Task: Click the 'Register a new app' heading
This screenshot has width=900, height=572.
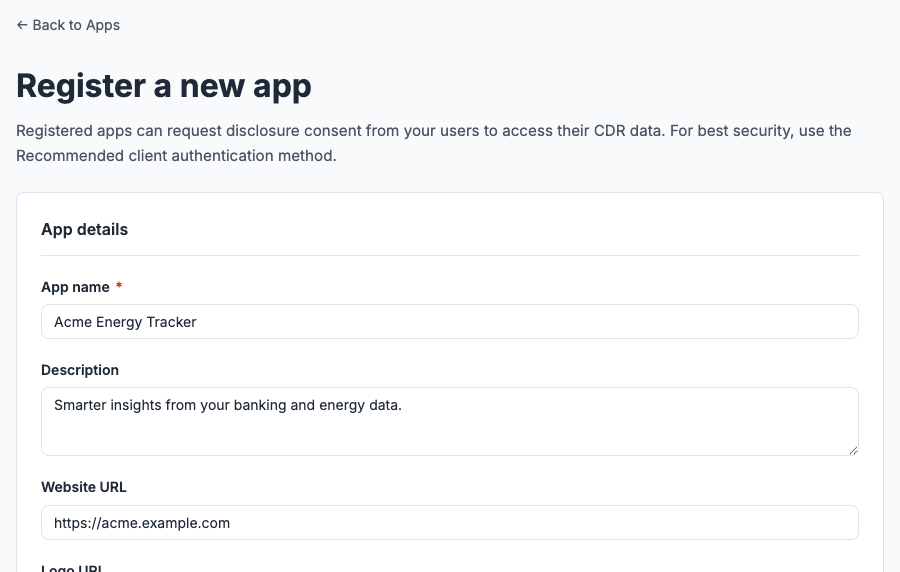Action: [164, 87]
